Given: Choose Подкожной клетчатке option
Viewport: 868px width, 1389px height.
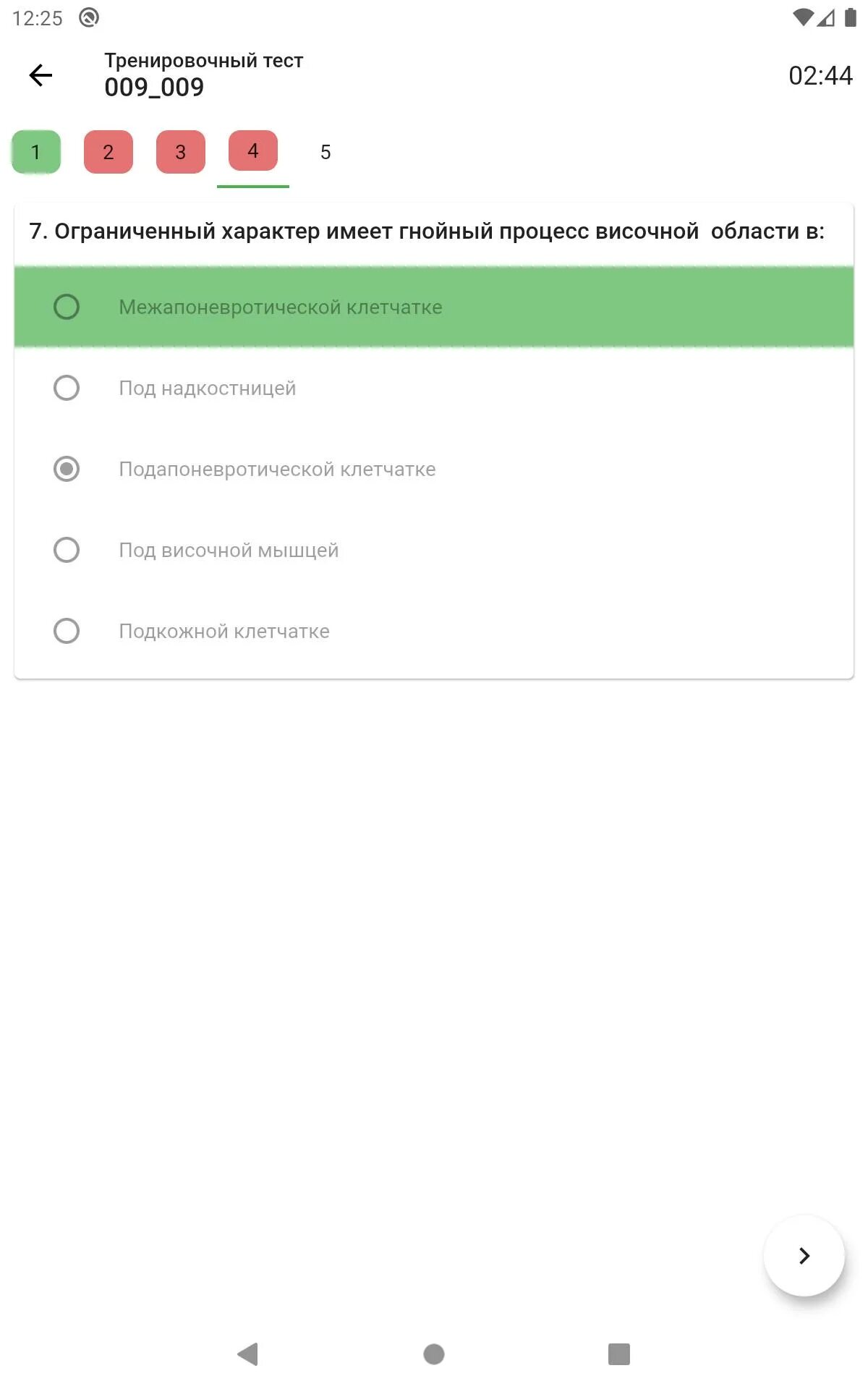Looking at the screenshot, I should (67, 631).
